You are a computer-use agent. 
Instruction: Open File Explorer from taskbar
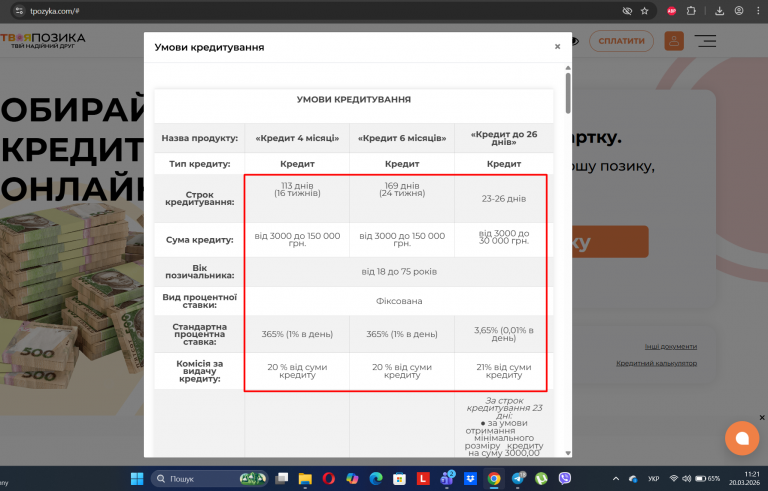305,478
